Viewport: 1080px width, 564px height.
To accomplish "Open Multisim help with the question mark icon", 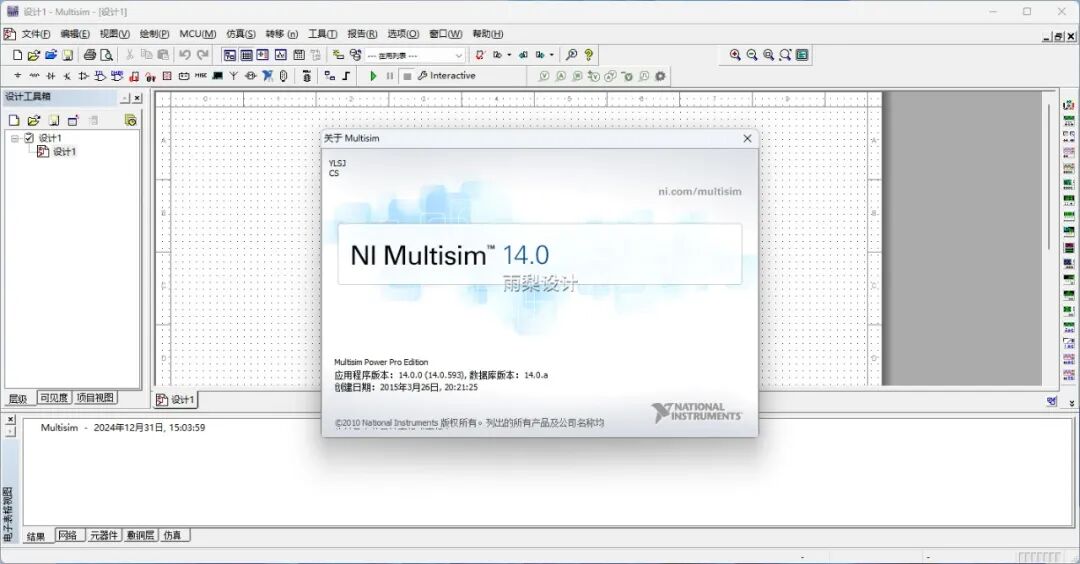I will 588,55.
